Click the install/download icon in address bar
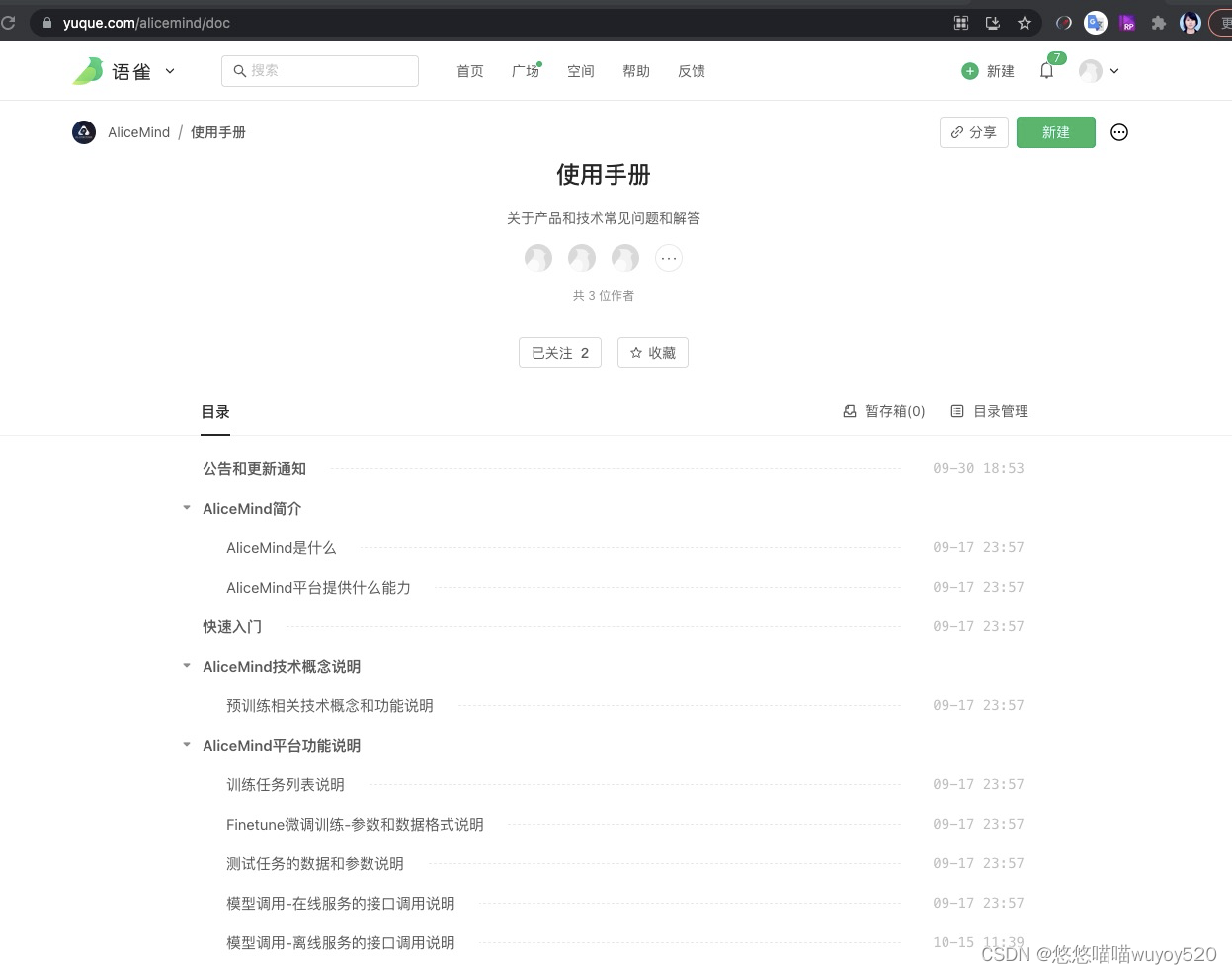 pyautogui.click(x=993, y=23)
